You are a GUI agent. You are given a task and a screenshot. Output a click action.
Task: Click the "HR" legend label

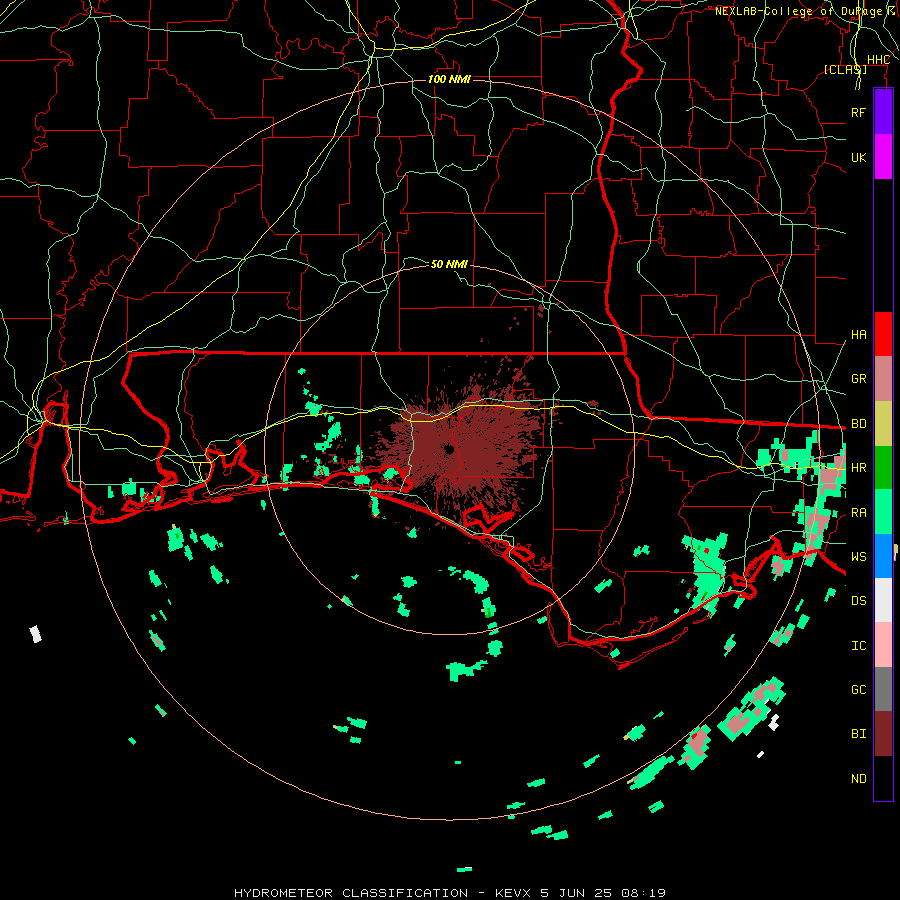859,468
